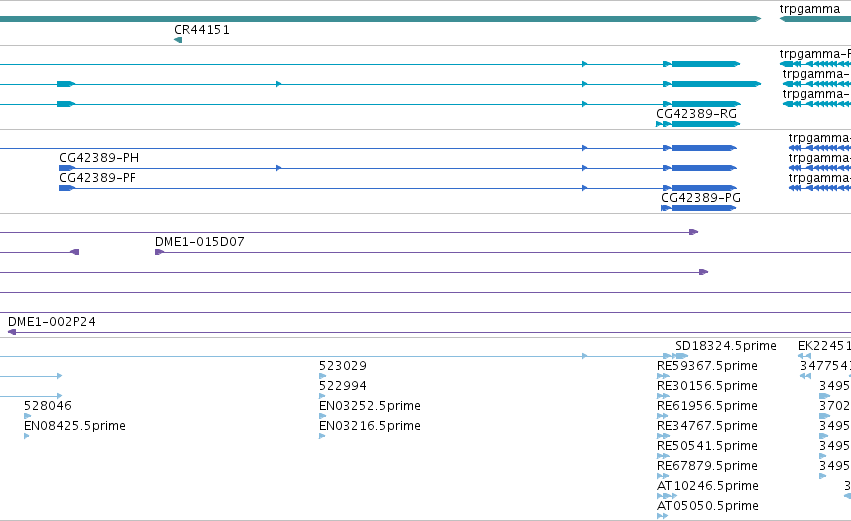This screenshot has width=851, height=521.
Task: Select the EN03252.5prime EST label
Action: 370,406
